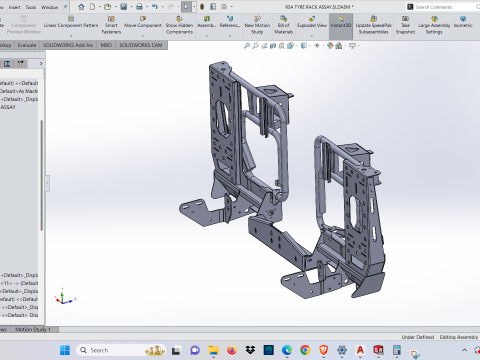Click Zoom to Area icon
Screen dimensions: 480x360
[x=256, y=46]
